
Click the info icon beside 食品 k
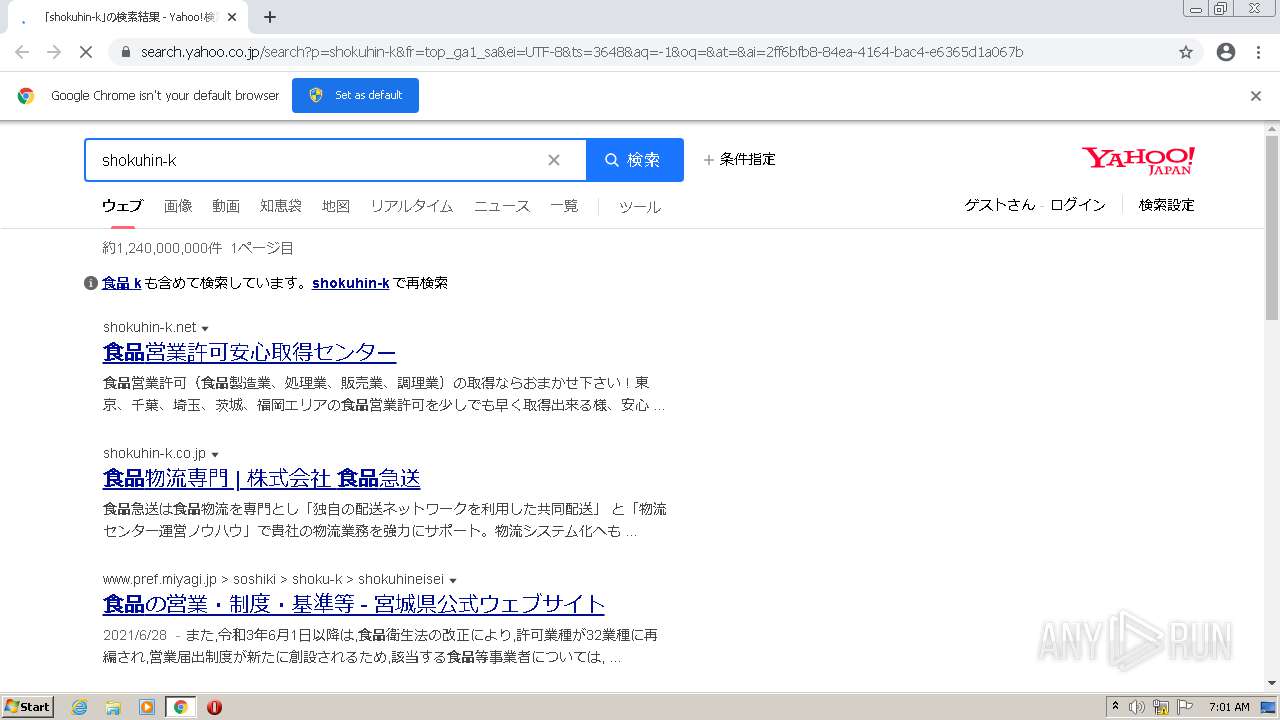(91, 283)
